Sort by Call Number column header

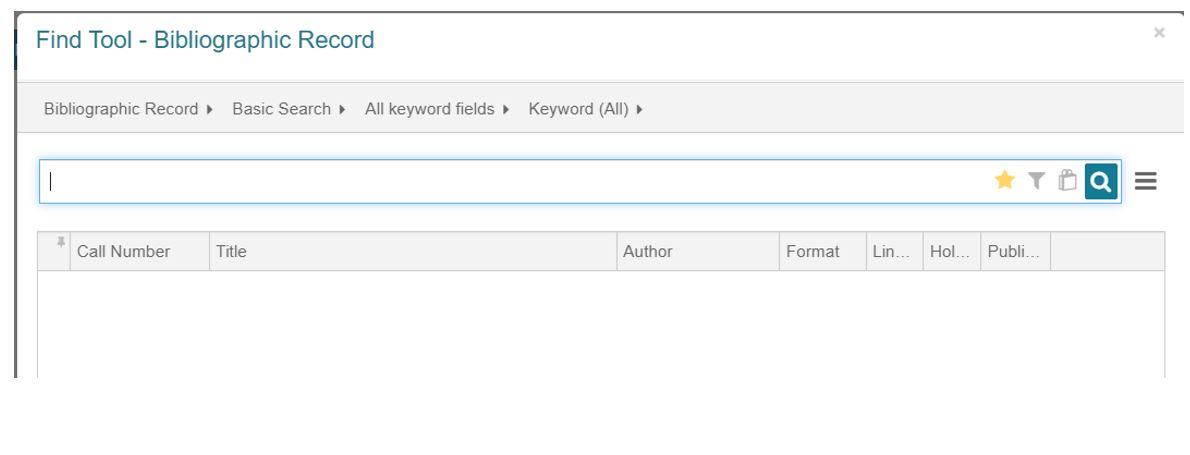tap(140, 252)
